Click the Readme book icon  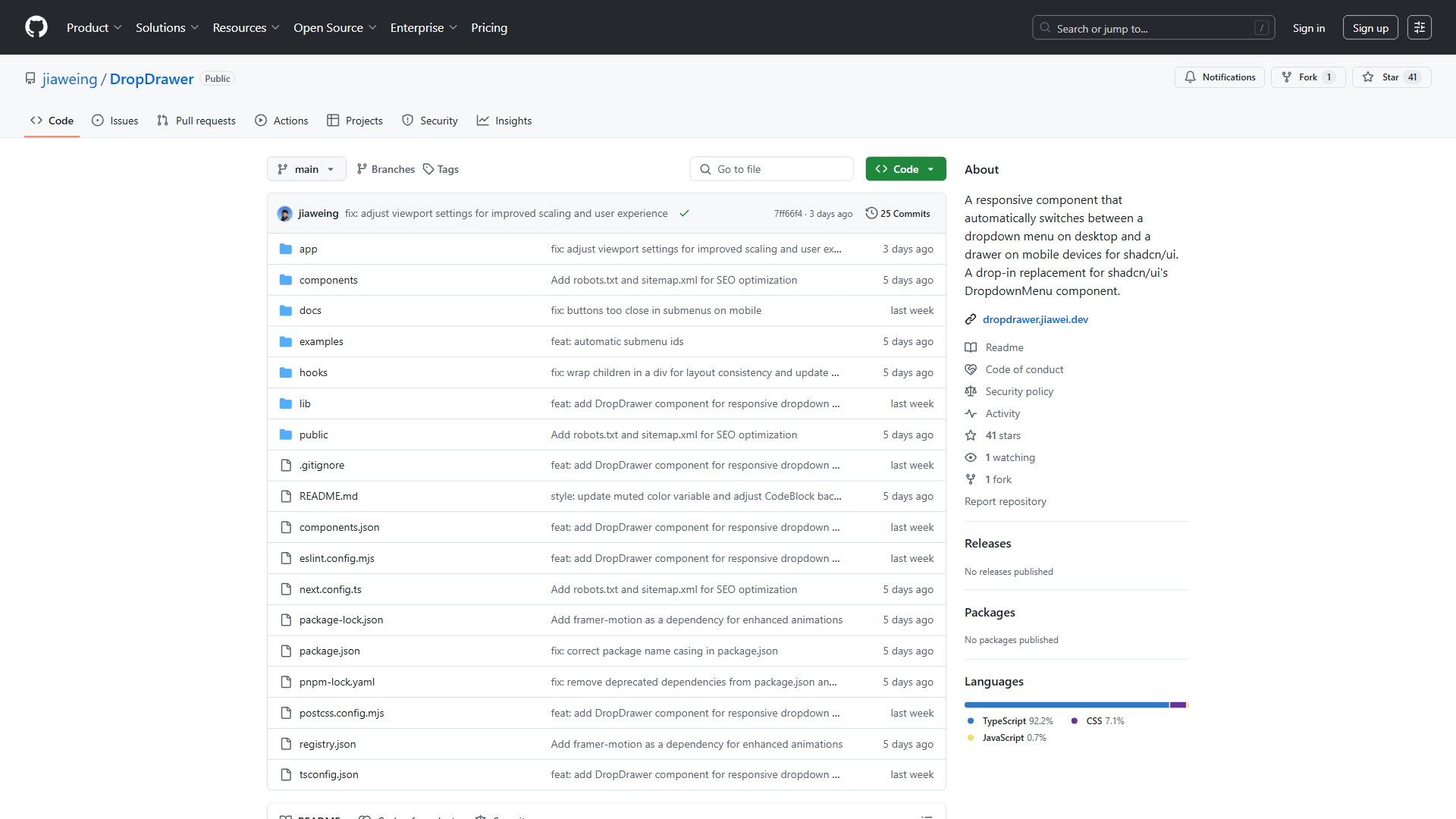(971, 347)
